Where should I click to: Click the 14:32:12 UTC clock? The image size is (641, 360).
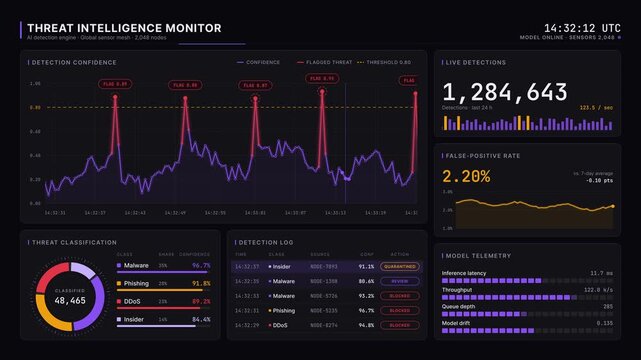coord(582,28)
